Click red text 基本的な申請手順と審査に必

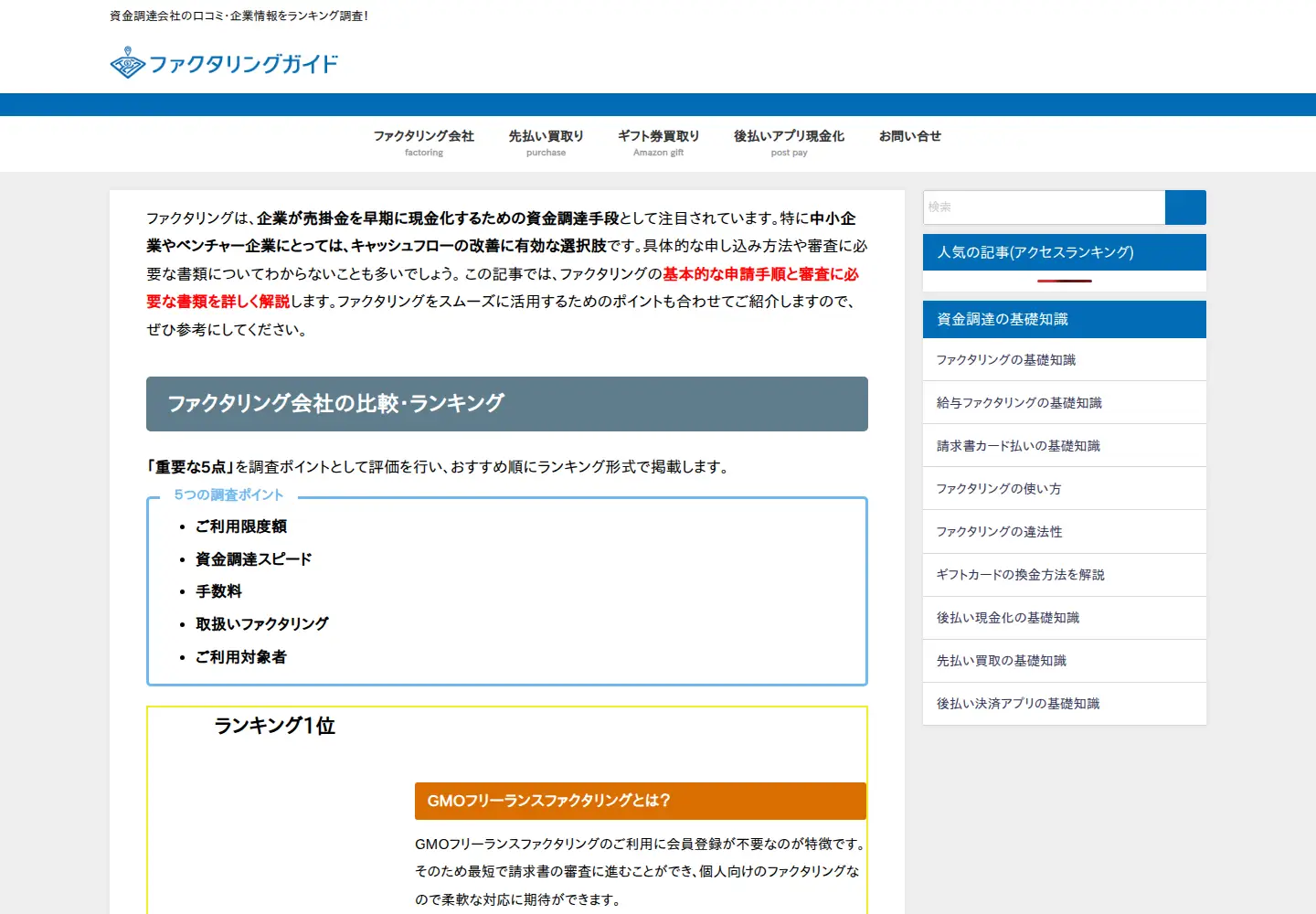click(x=761, y=274)
